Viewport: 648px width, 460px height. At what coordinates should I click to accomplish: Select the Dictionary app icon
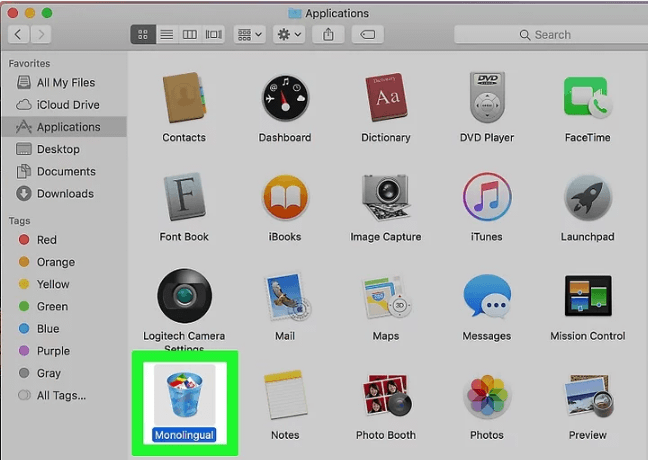386,98
